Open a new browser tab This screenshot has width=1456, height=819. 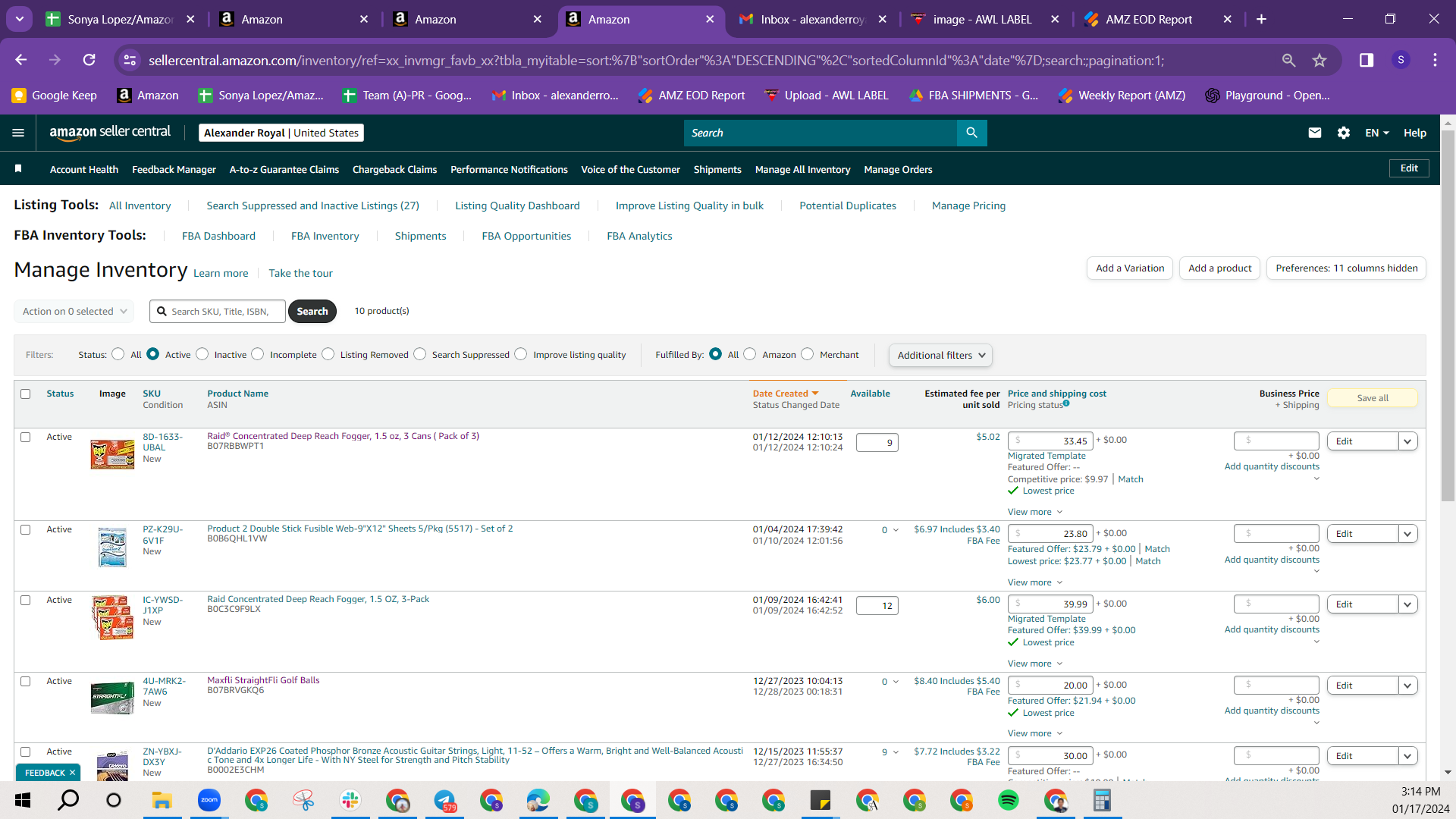1261,19
